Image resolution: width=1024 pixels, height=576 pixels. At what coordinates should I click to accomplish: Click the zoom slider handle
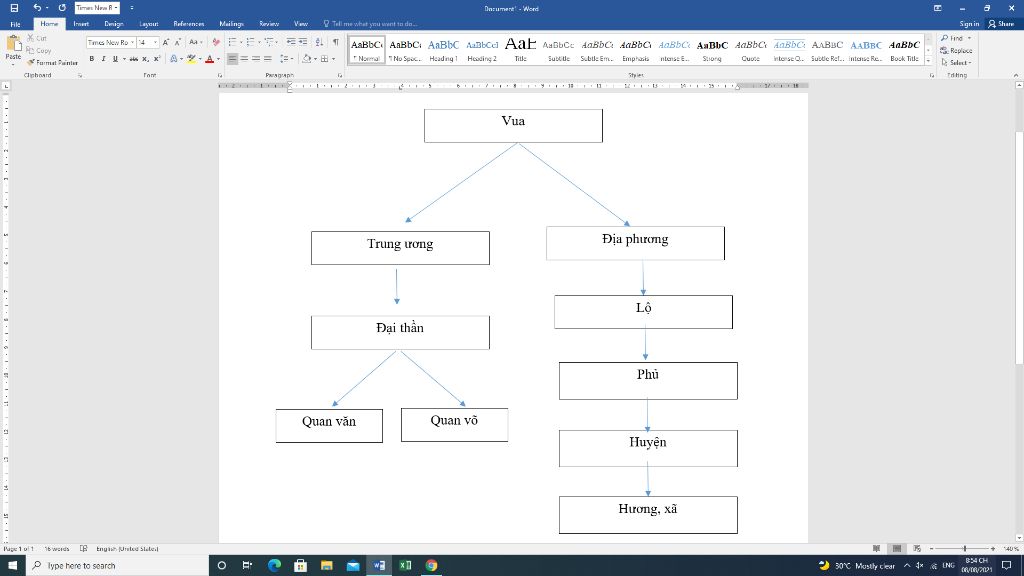(965, 549)
